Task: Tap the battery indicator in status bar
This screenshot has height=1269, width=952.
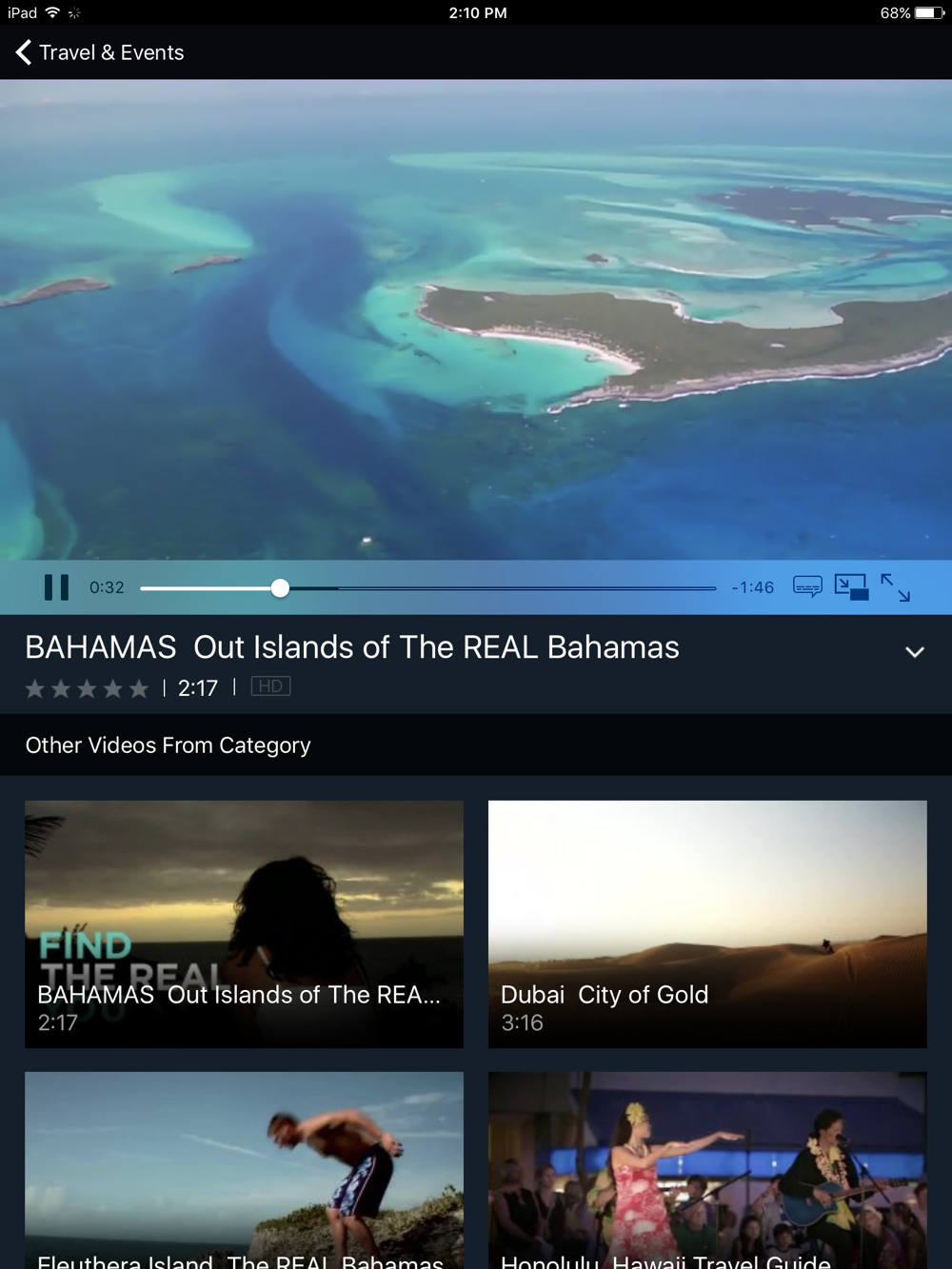Action: tap(930, 13)
